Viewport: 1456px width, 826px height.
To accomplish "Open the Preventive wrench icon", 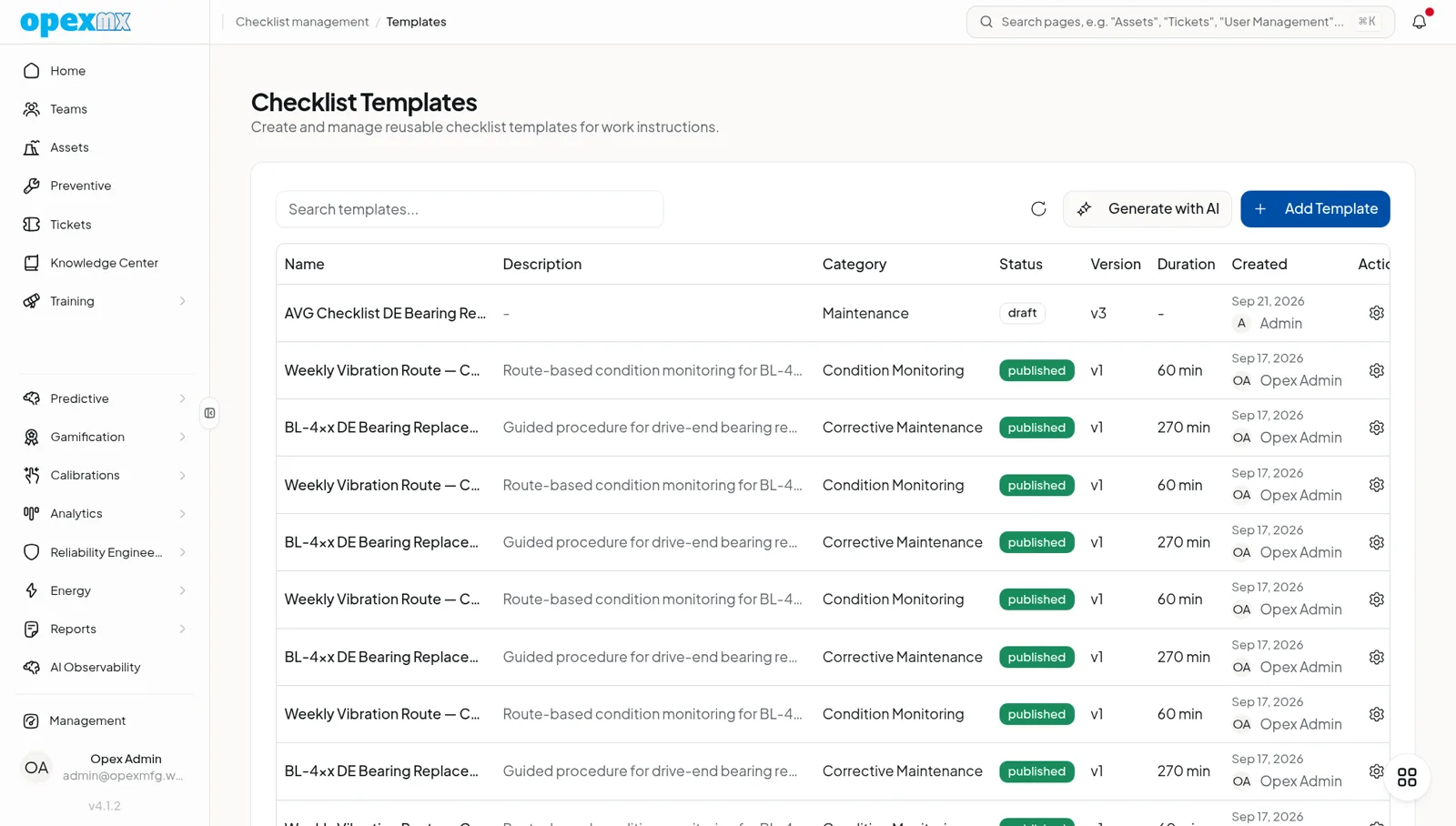I will coord(32,186).
